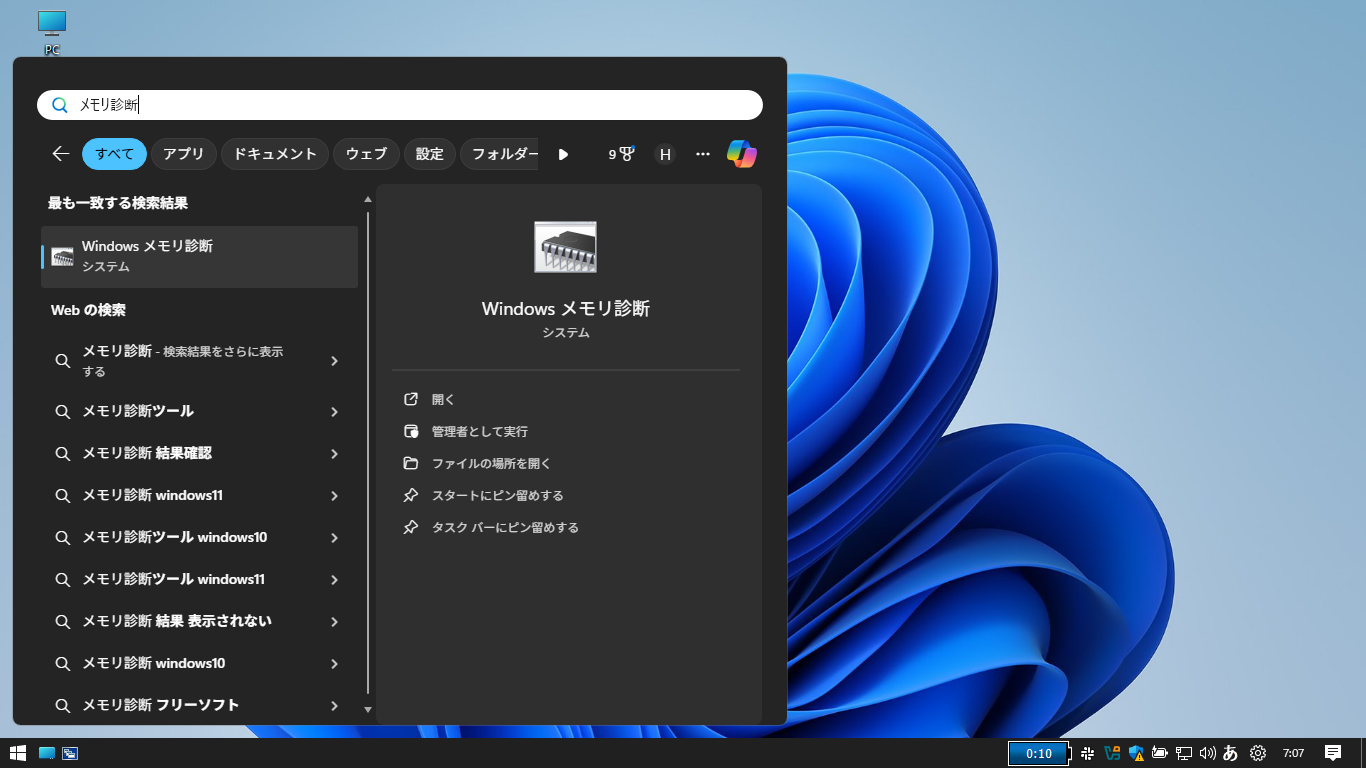Open the blue desktop app on the taskbar
The width and height of the screenshot is (1366, 768).
(x=46, y=753)
